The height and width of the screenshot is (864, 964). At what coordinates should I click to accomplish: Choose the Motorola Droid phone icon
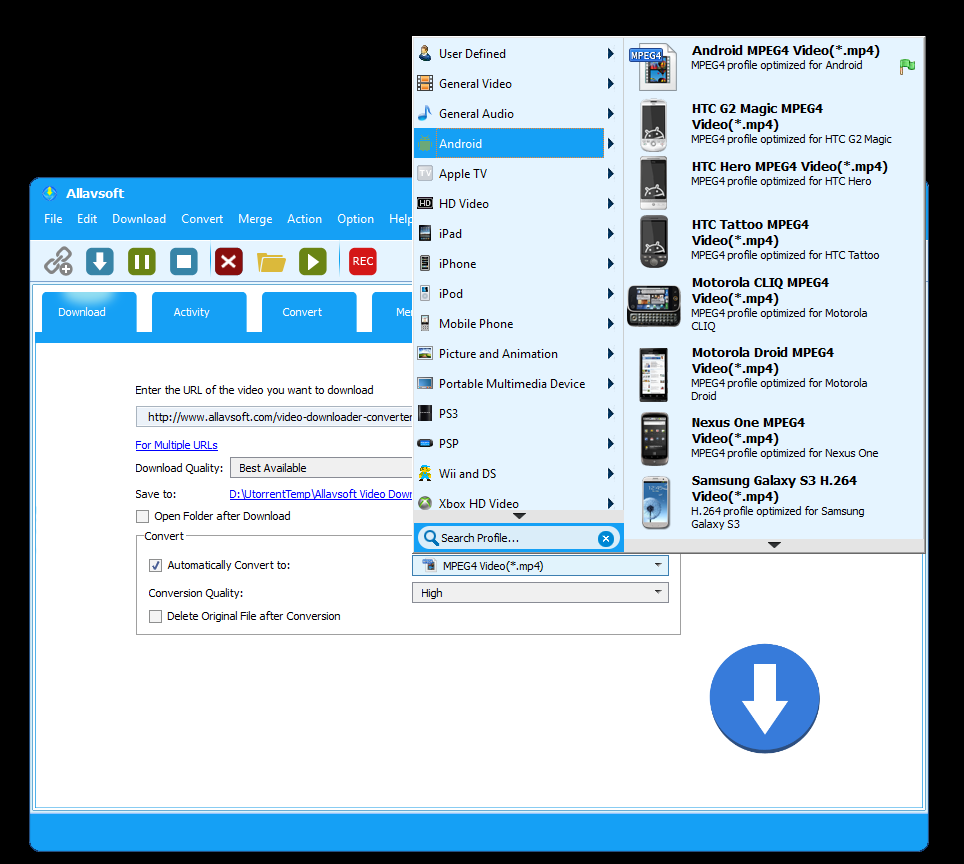click(x=654, y=375)
